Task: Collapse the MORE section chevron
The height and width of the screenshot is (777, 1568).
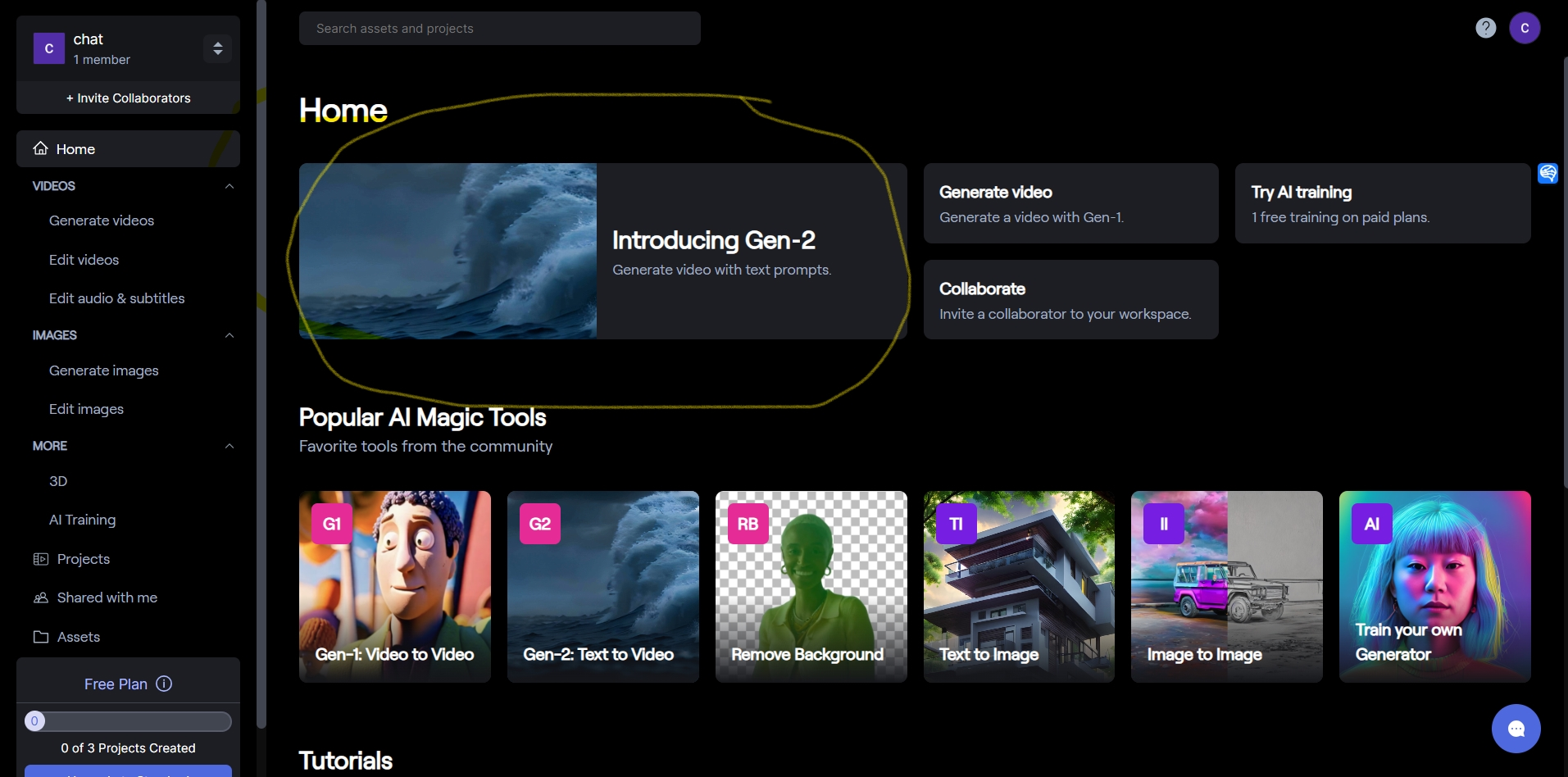Action: coord(230,446)
